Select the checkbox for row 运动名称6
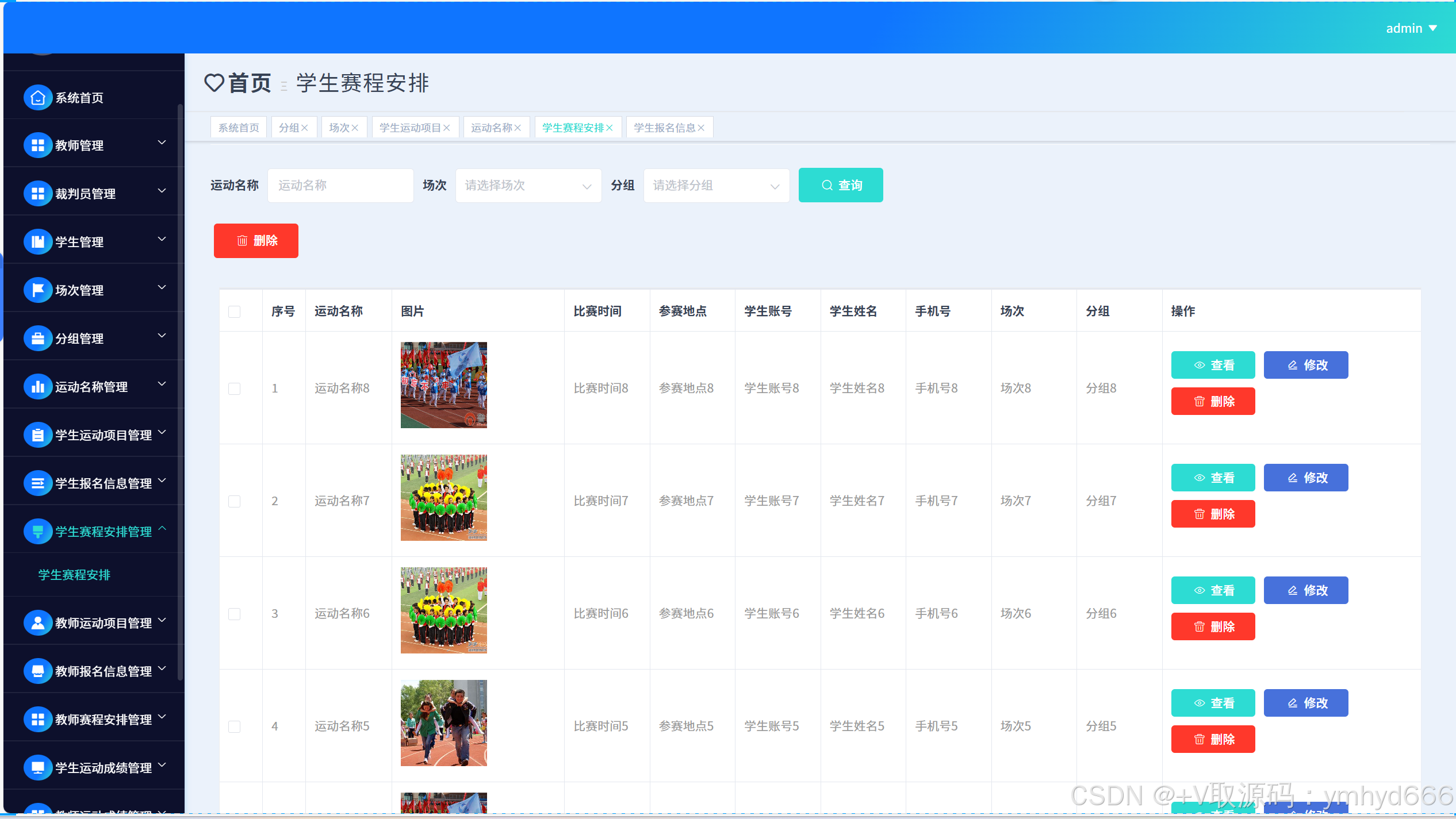Image resolution: width=1456 pixels, height=819 pixels. 234,614
